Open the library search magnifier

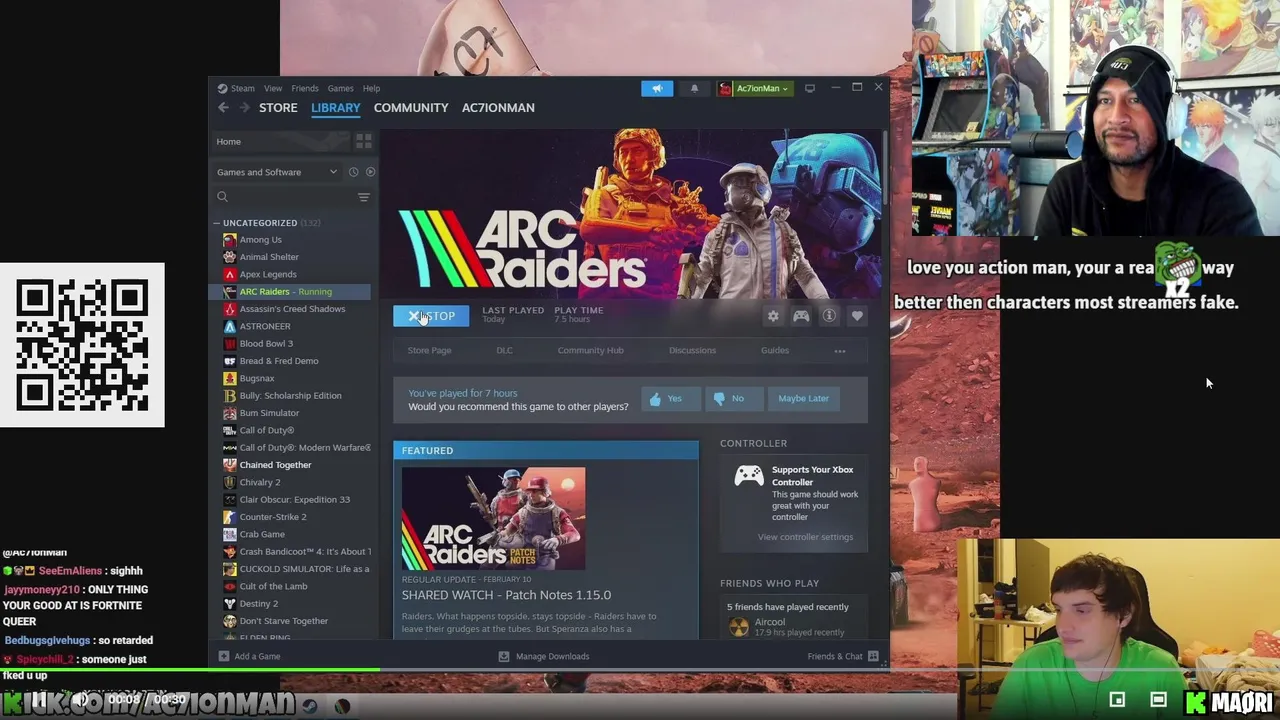point(223,197)
